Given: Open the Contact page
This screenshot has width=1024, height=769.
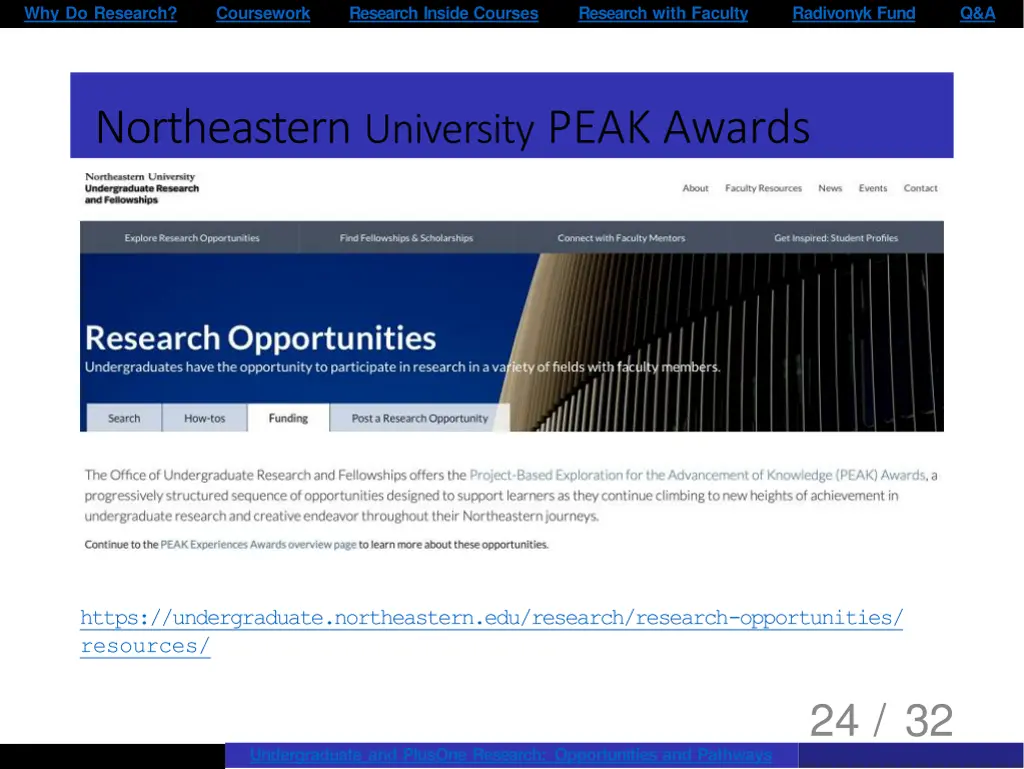Looking at the screenshot, I should 920,188.
